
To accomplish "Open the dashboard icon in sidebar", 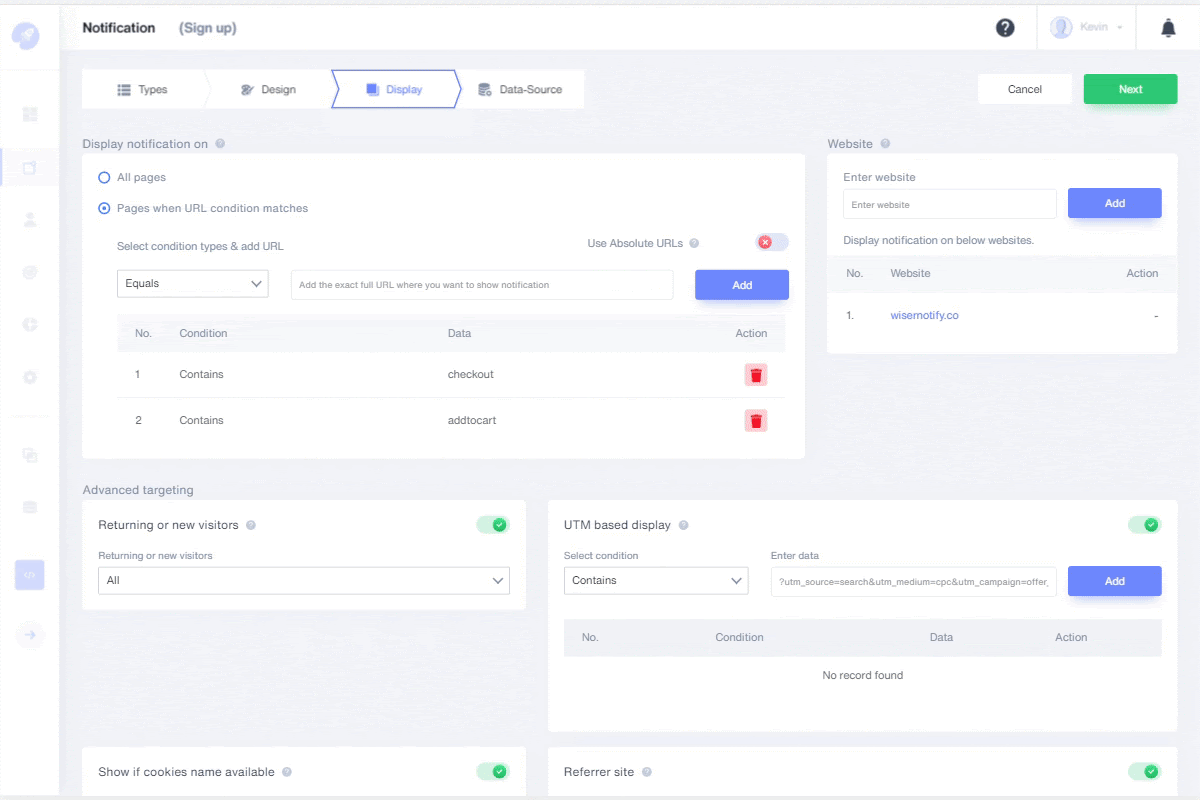I will point(30,115).
